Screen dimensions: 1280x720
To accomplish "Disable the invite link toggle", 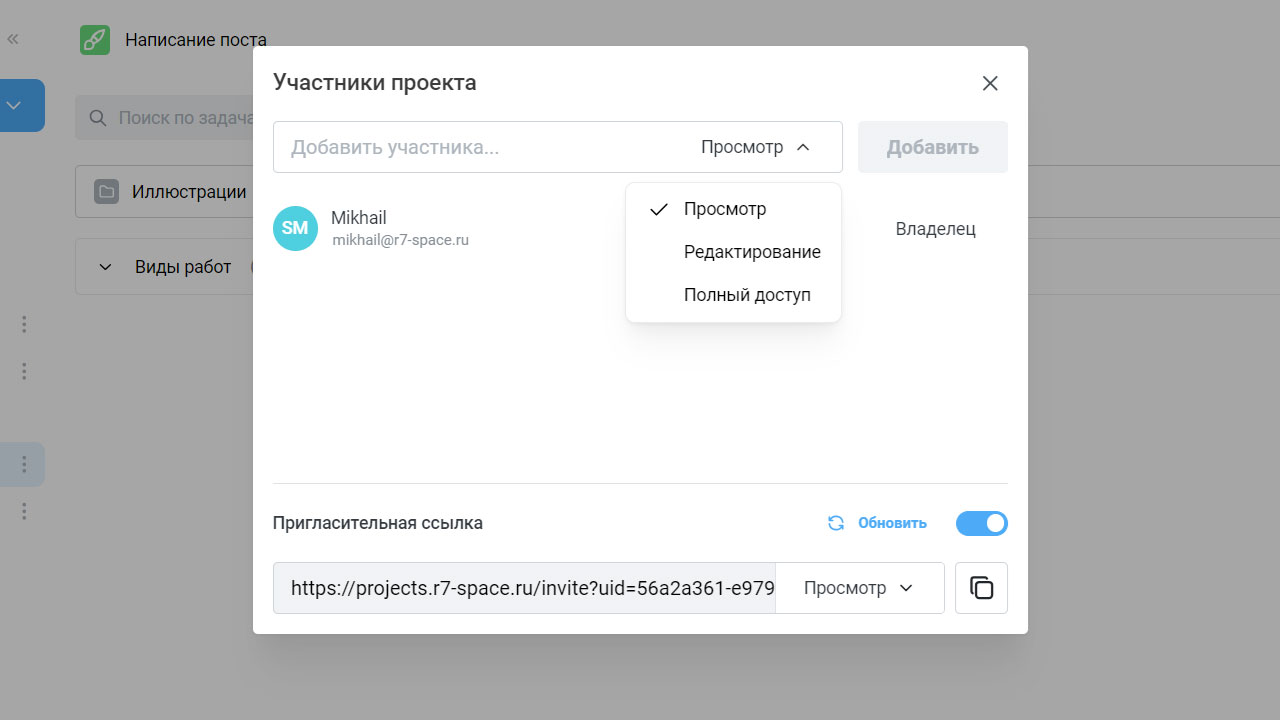I will pyautogui.click(x=982, y=523).
